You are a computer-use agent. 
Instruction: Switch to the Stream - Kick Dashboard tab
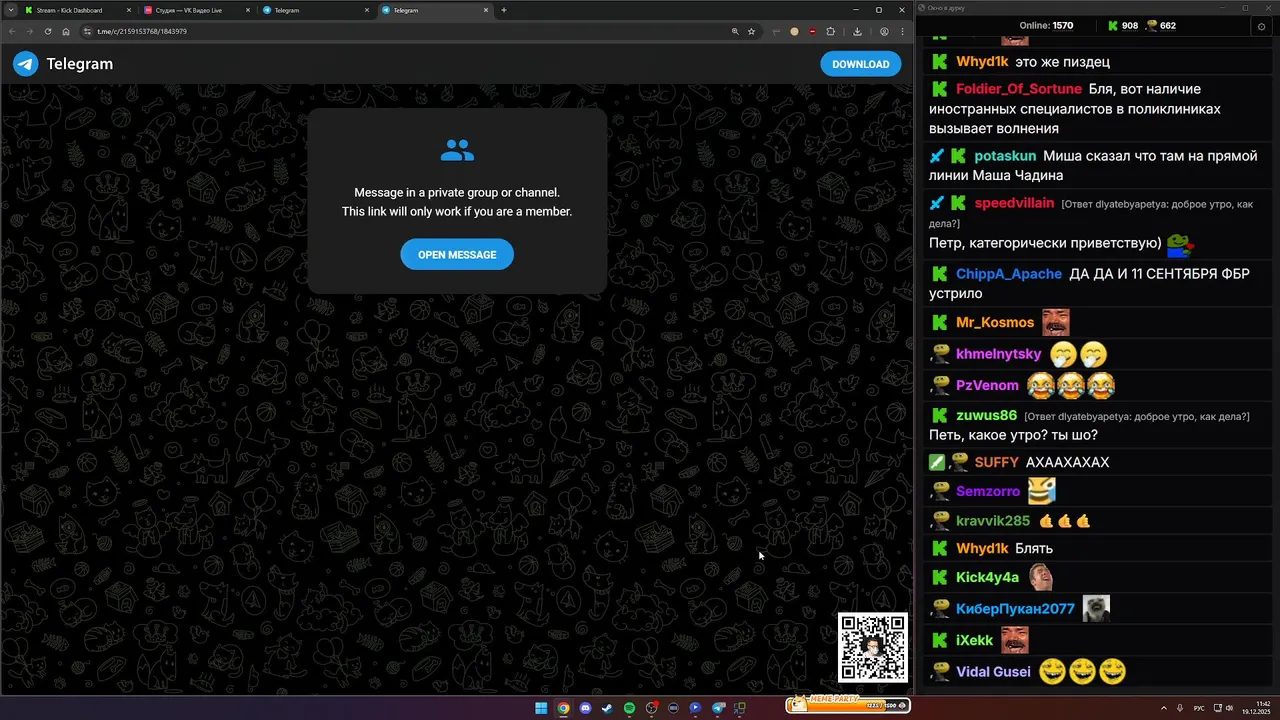click(x=77, y=10)
